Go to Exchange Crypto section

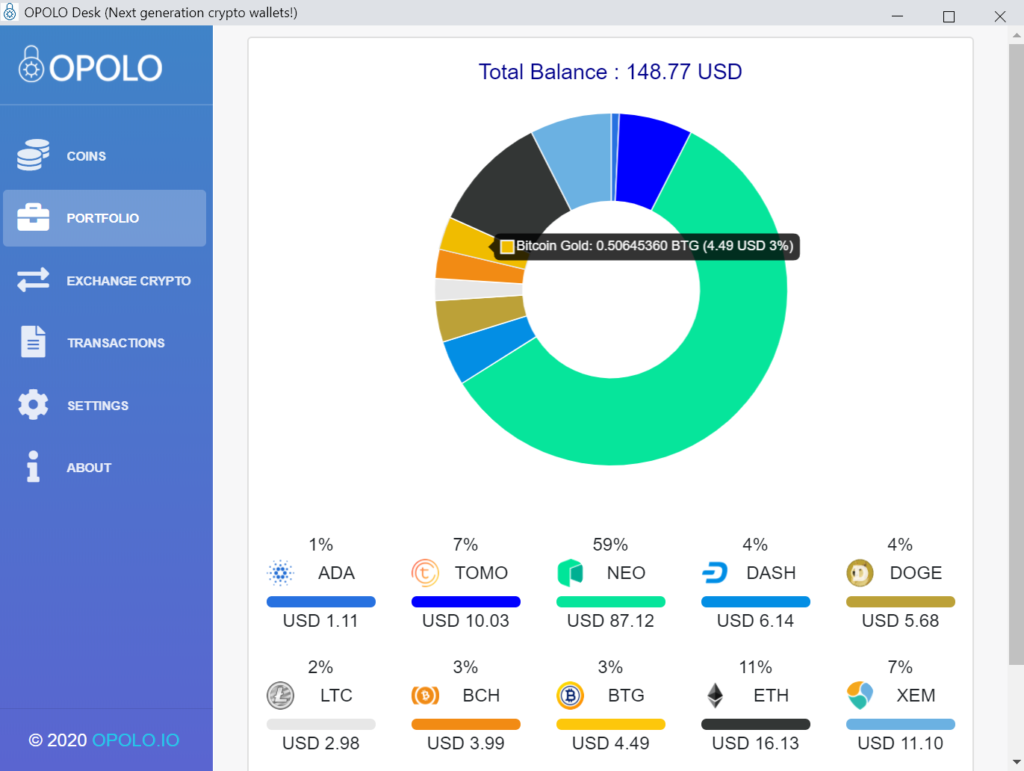104,280
